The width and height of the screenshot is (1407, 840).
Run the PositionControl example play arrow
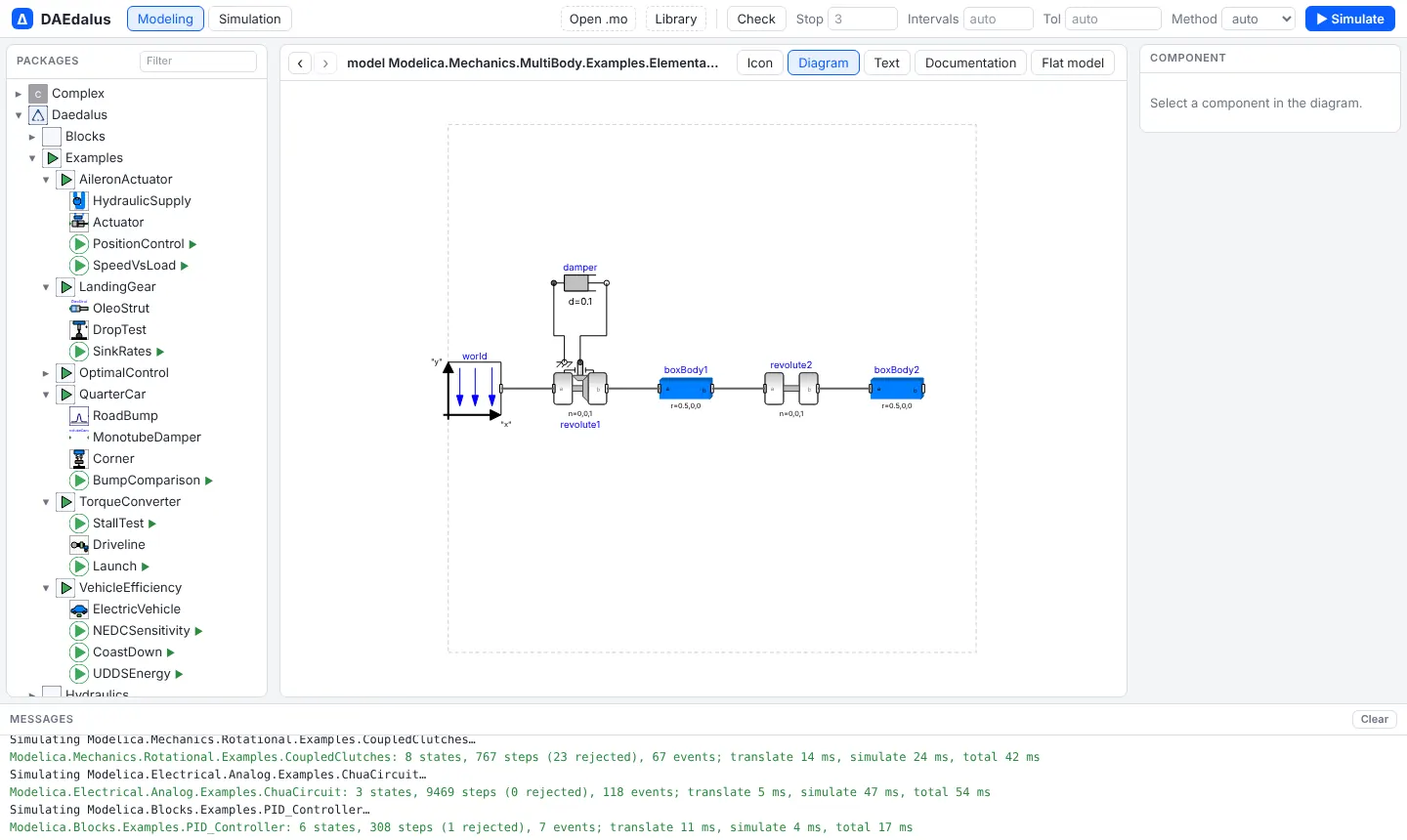point(192,244)
